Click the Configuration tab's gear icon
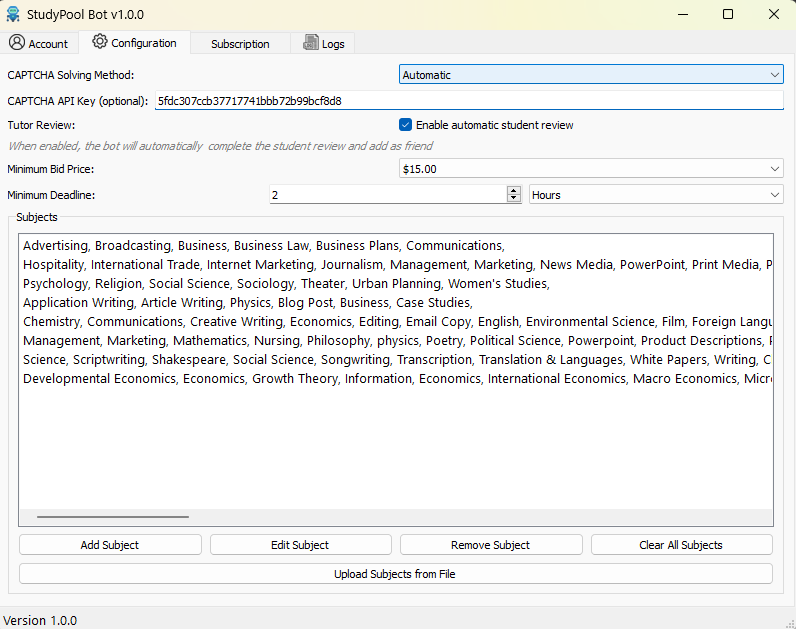Screen dimensions: 796x629 tap(100, 42)
